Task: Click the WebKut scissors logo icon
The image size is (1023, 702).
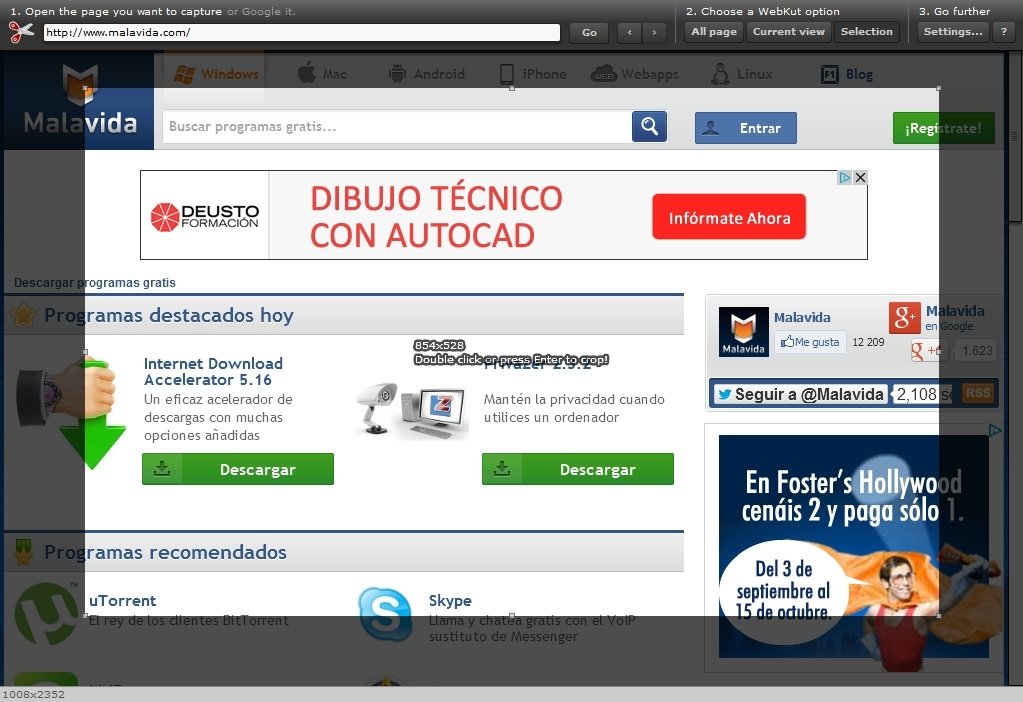Action: coord(21,31)
